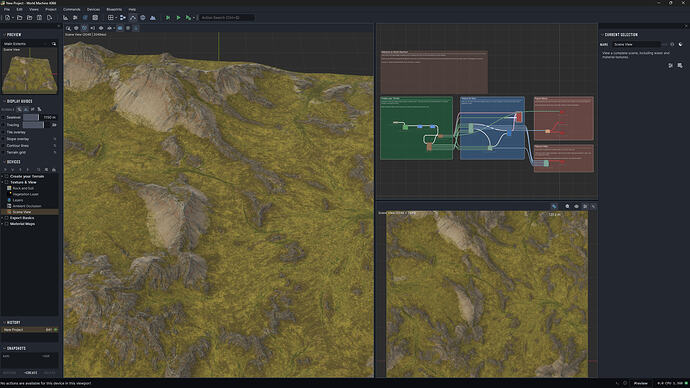
Task: Open the Commands menu
Action: pos(71,9)
